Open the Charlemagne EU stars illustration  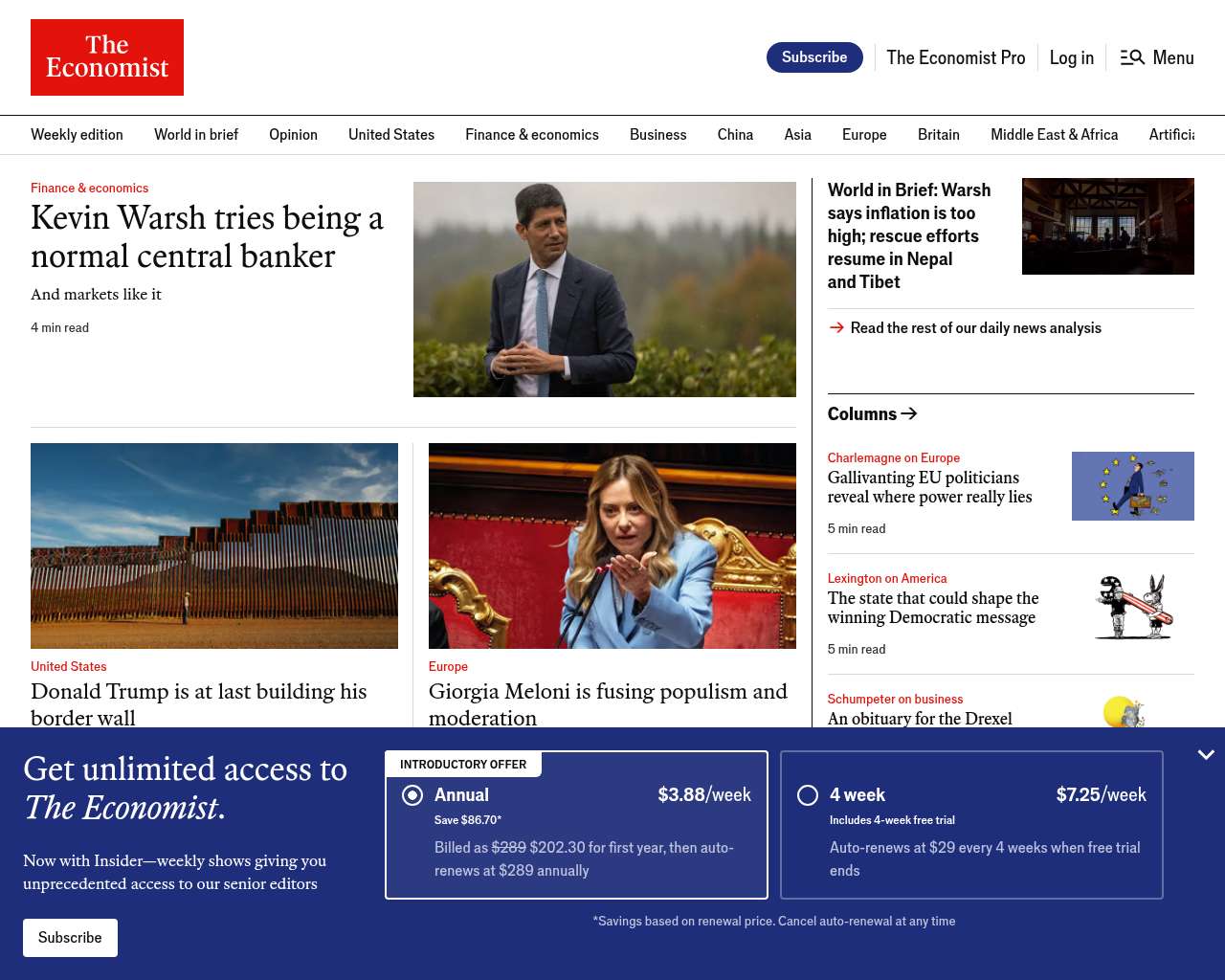point(1133,486)
